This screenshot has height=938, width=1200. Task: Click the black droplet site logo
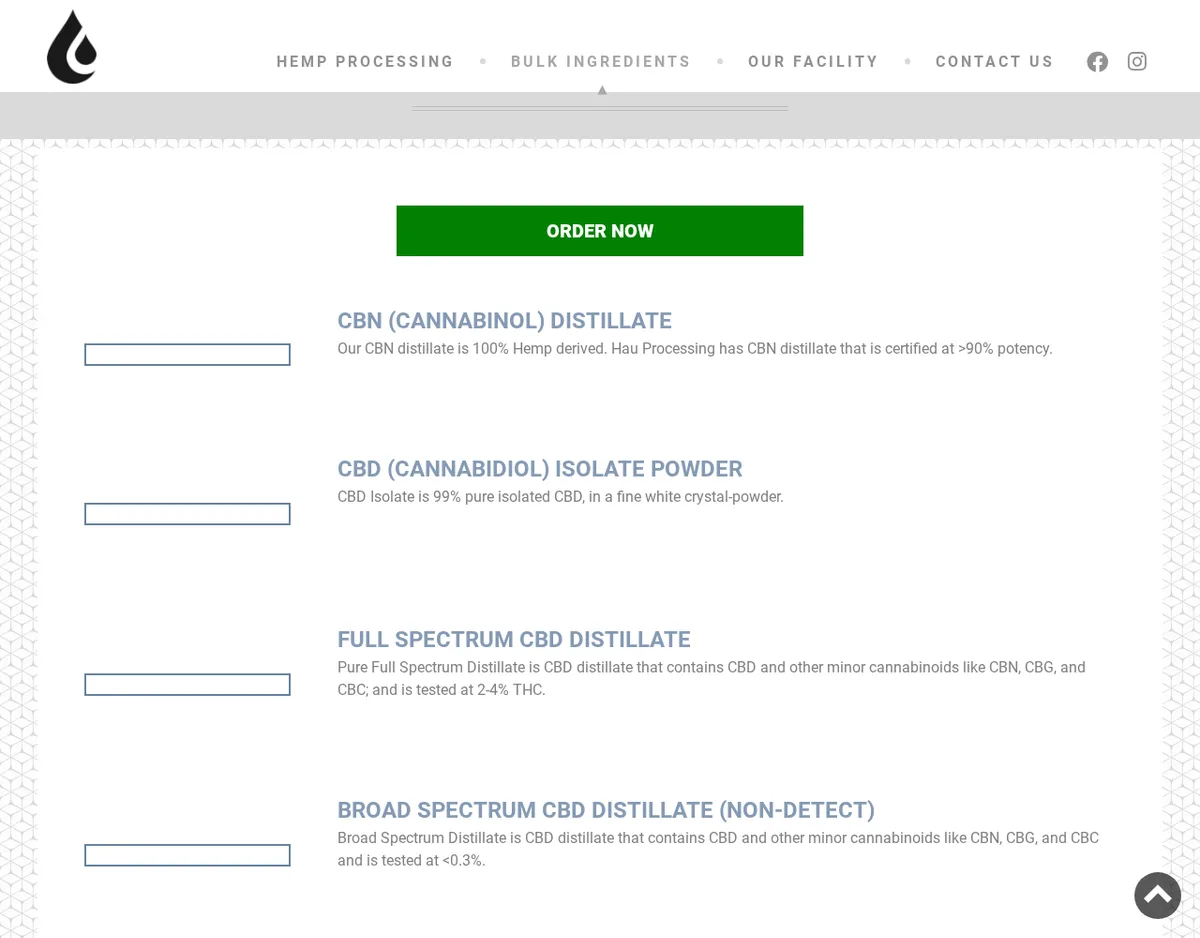pyautogui.click(x=72, y=47)
